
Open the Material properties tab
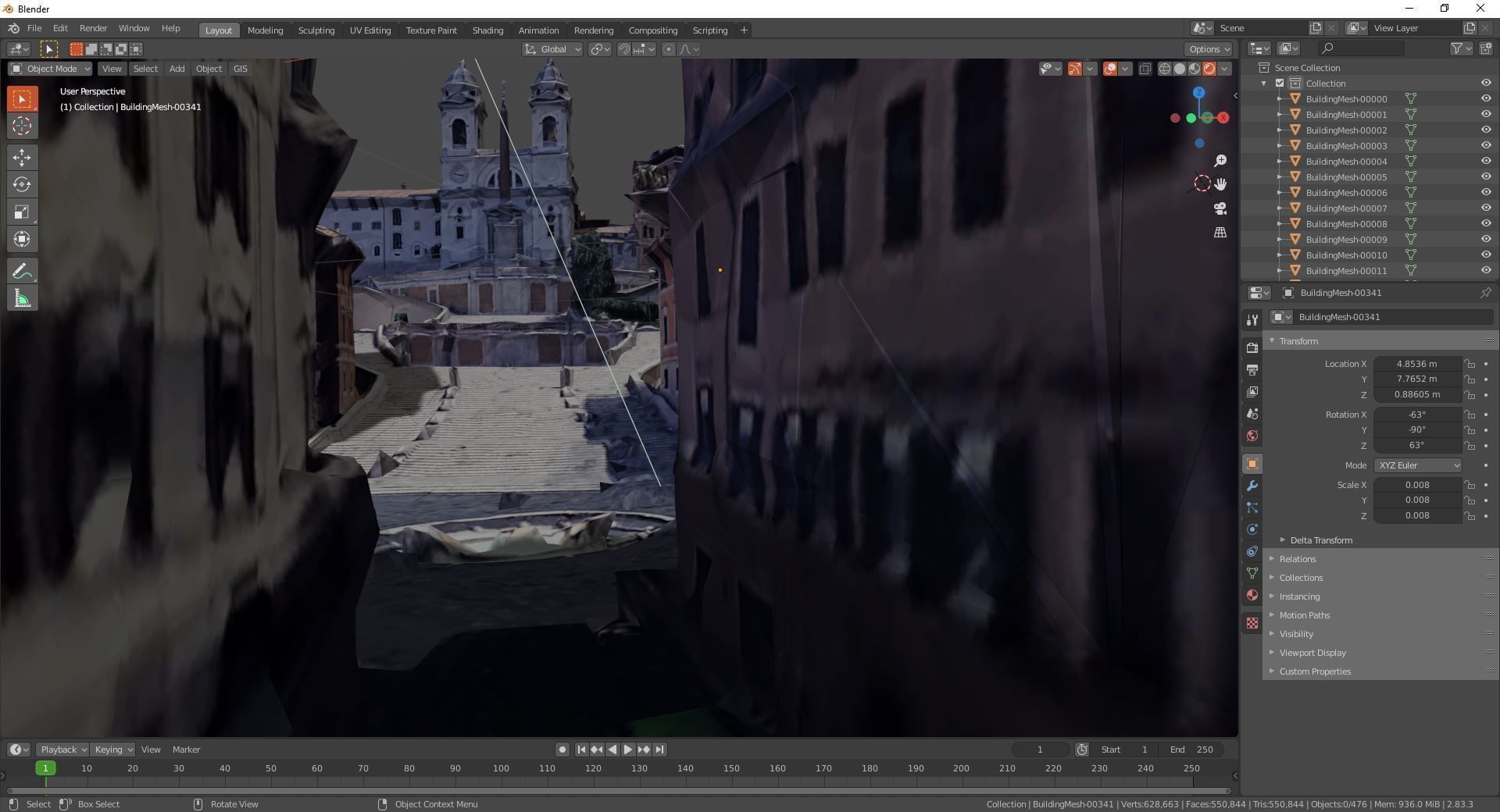[x=1252, y=595]
